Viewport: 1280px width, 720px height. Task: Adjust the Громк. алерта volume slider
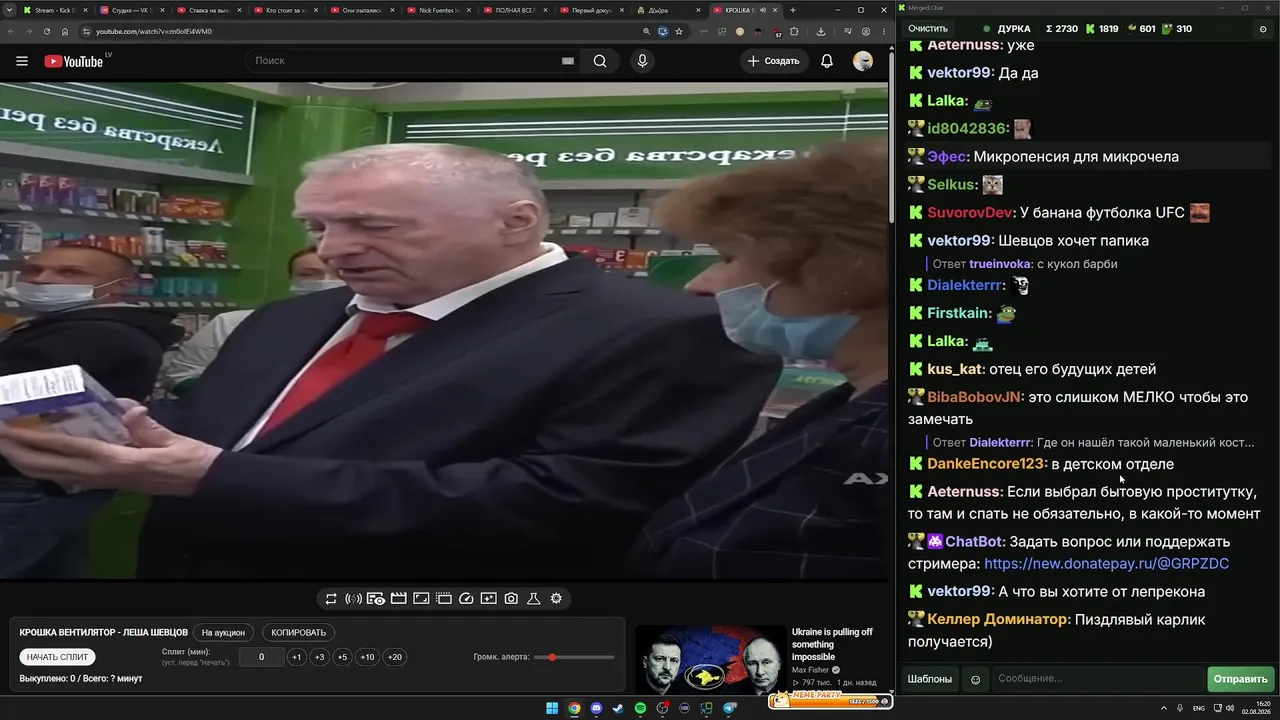574,657
